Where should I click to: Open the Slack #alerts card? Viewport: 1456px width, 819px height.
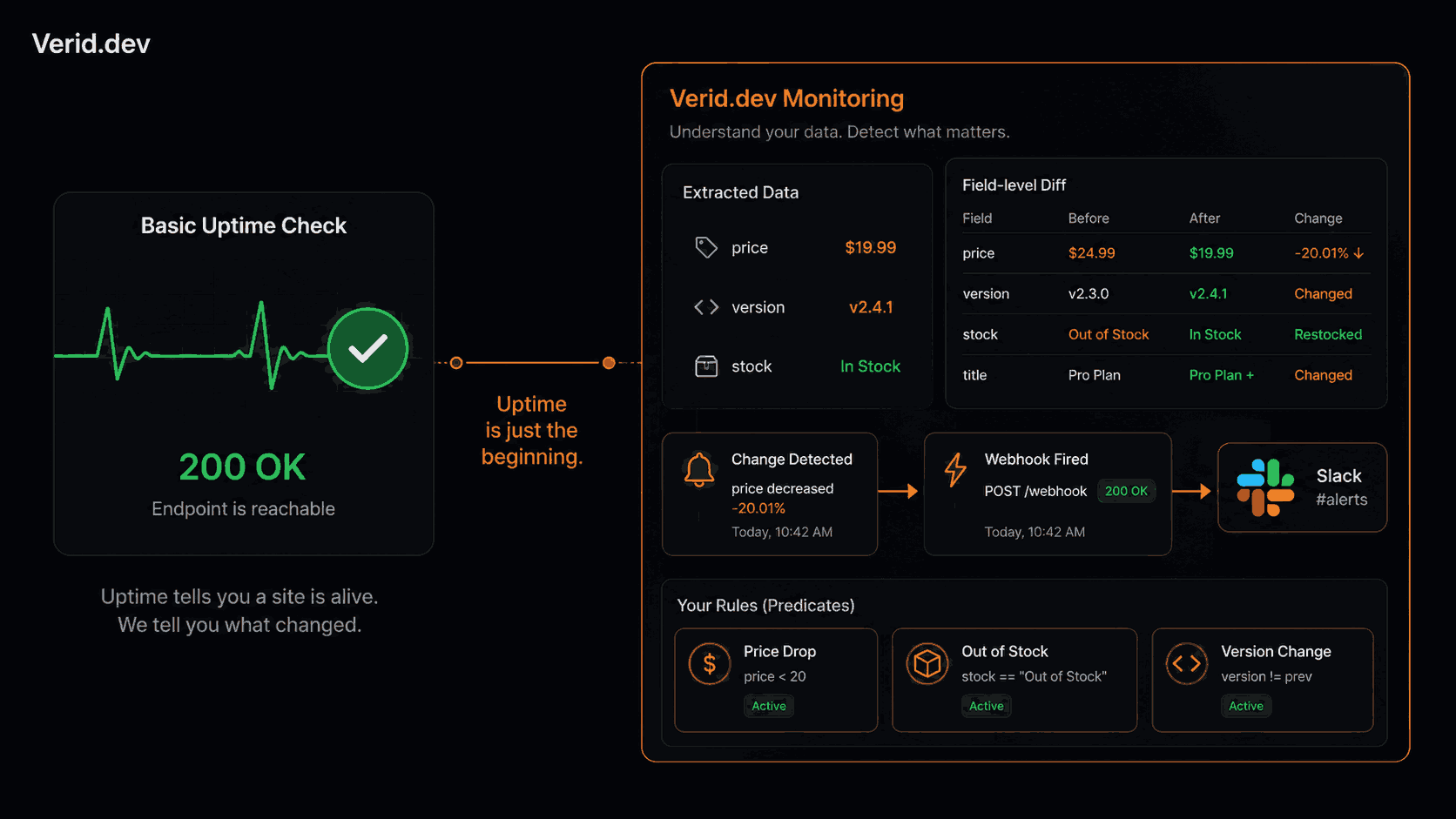(x=1302, y=487)
